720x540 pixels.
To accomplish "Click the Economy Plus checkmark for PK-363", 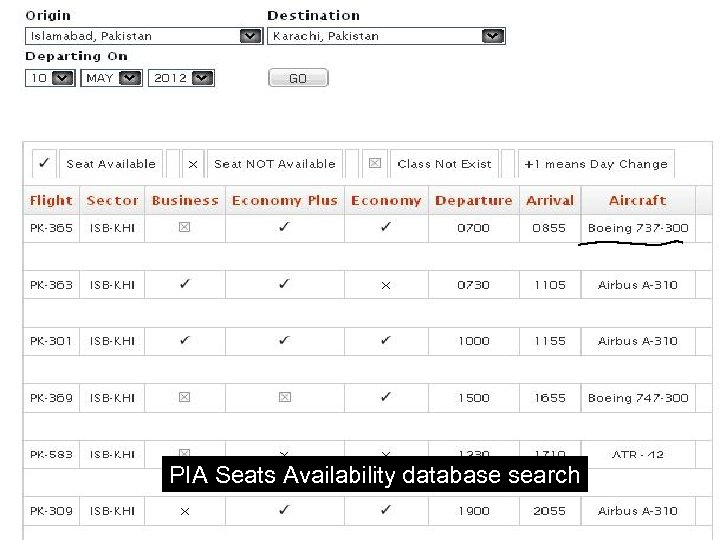I will click(284, 284).
